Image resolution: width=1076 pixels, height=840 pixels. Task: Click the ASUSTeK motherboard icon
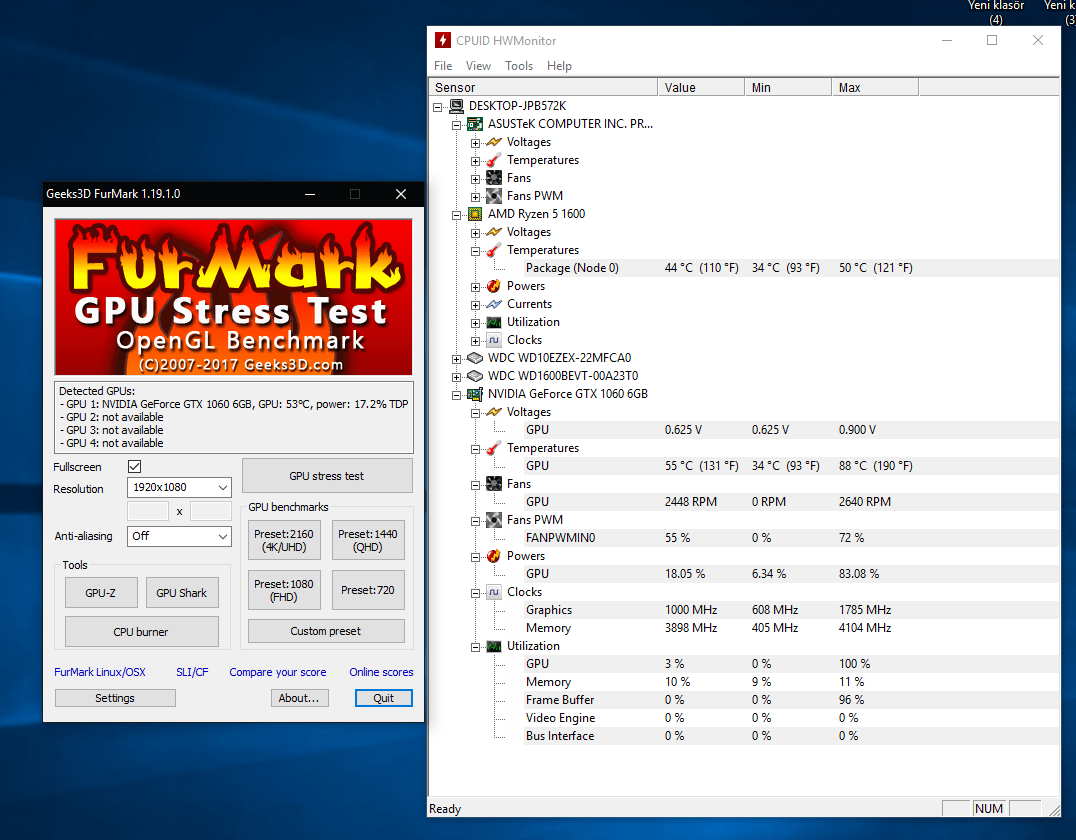(x=475, y=124)
